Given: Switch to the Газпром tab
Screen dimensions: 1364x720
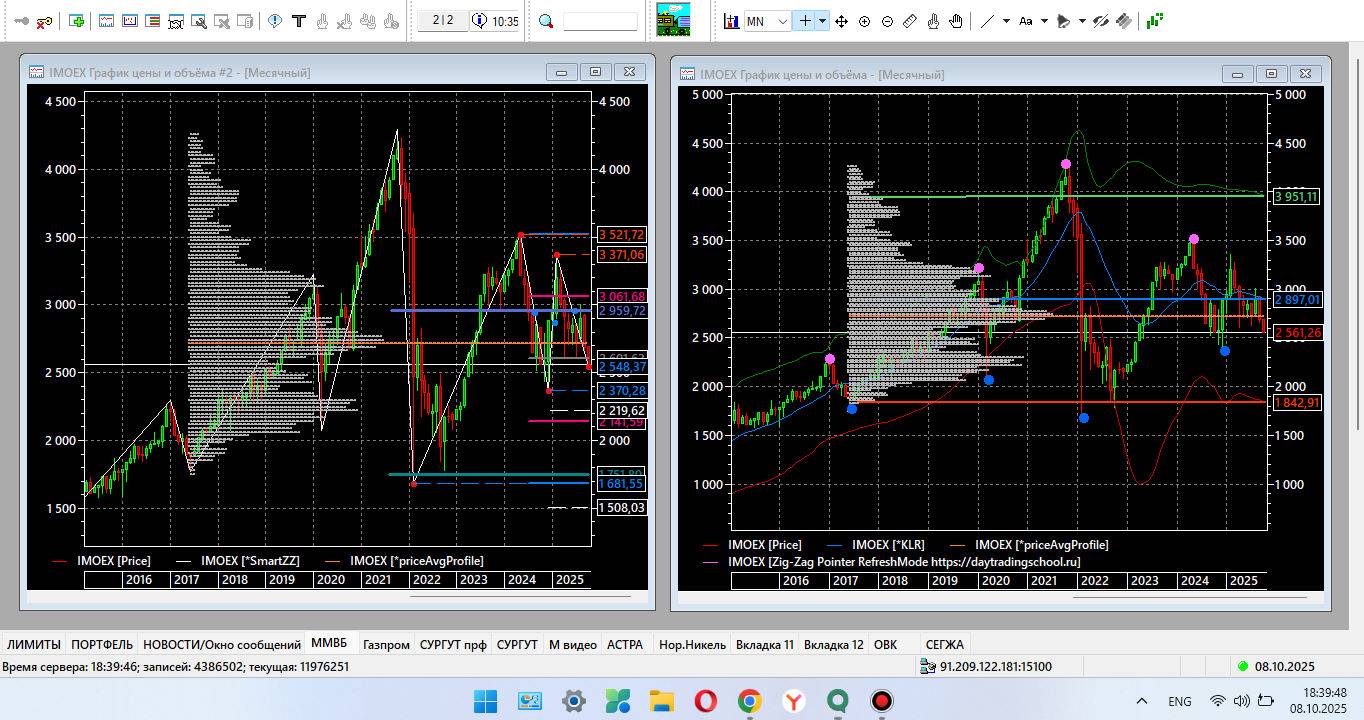Looking at the screenshot, I should (386, 645).
